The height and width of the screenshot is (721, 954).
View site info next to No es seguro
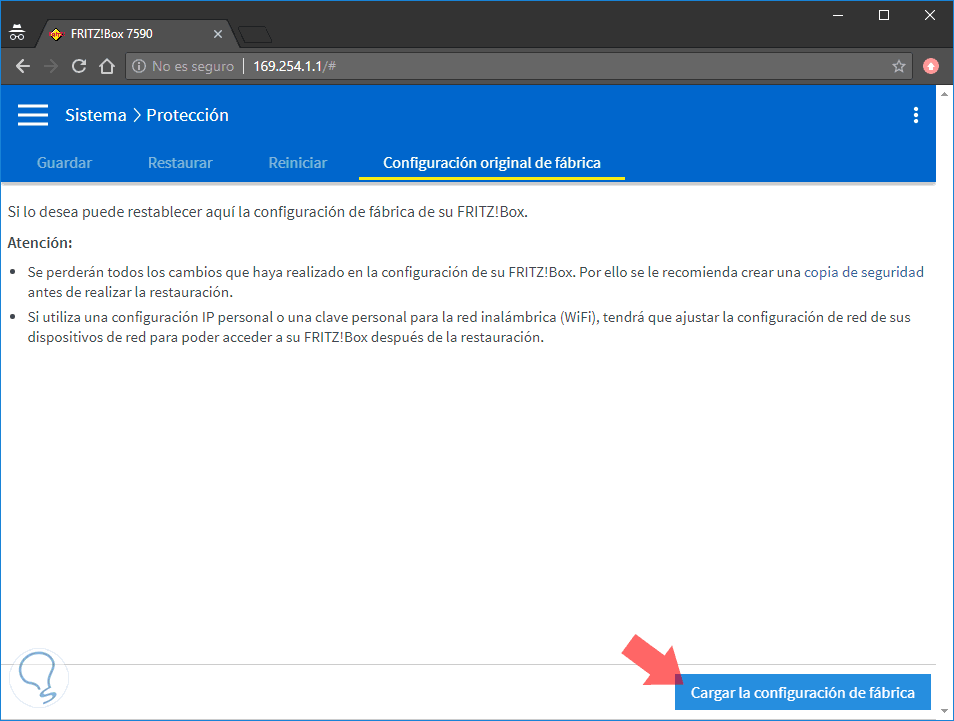[x=139, y=66]
